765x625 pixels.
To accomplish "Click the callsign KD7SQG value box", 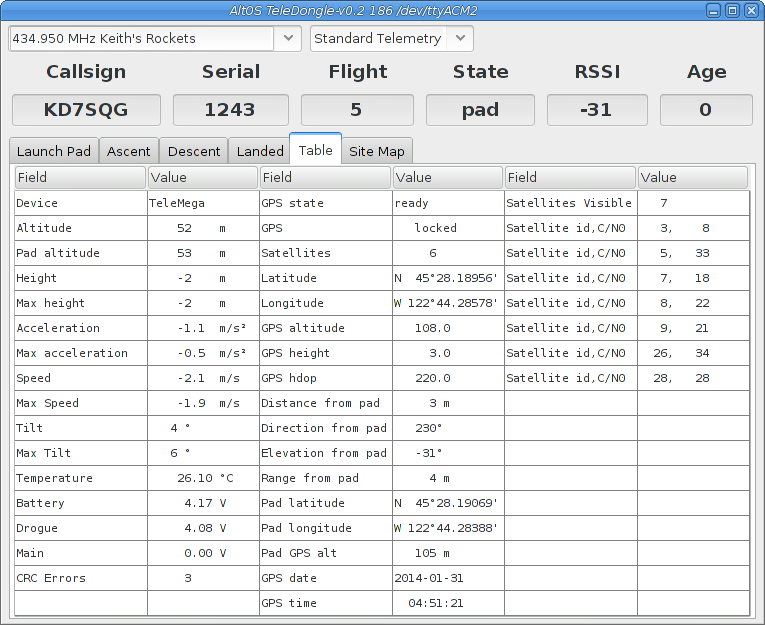I will click(86, 110).
